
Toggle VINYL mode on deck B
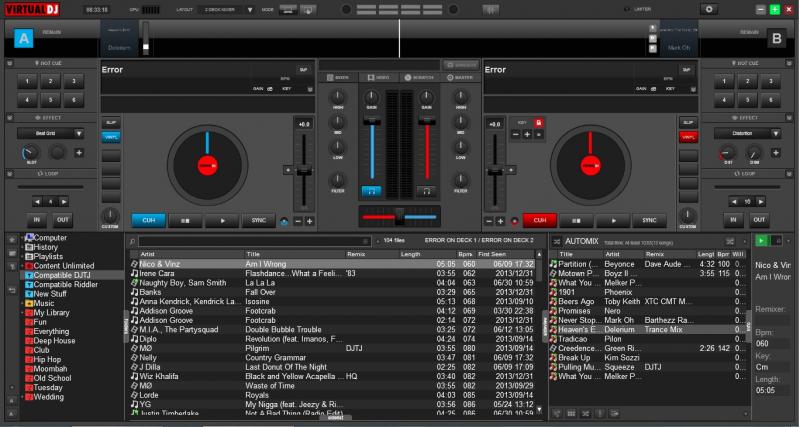pos(688,137)
